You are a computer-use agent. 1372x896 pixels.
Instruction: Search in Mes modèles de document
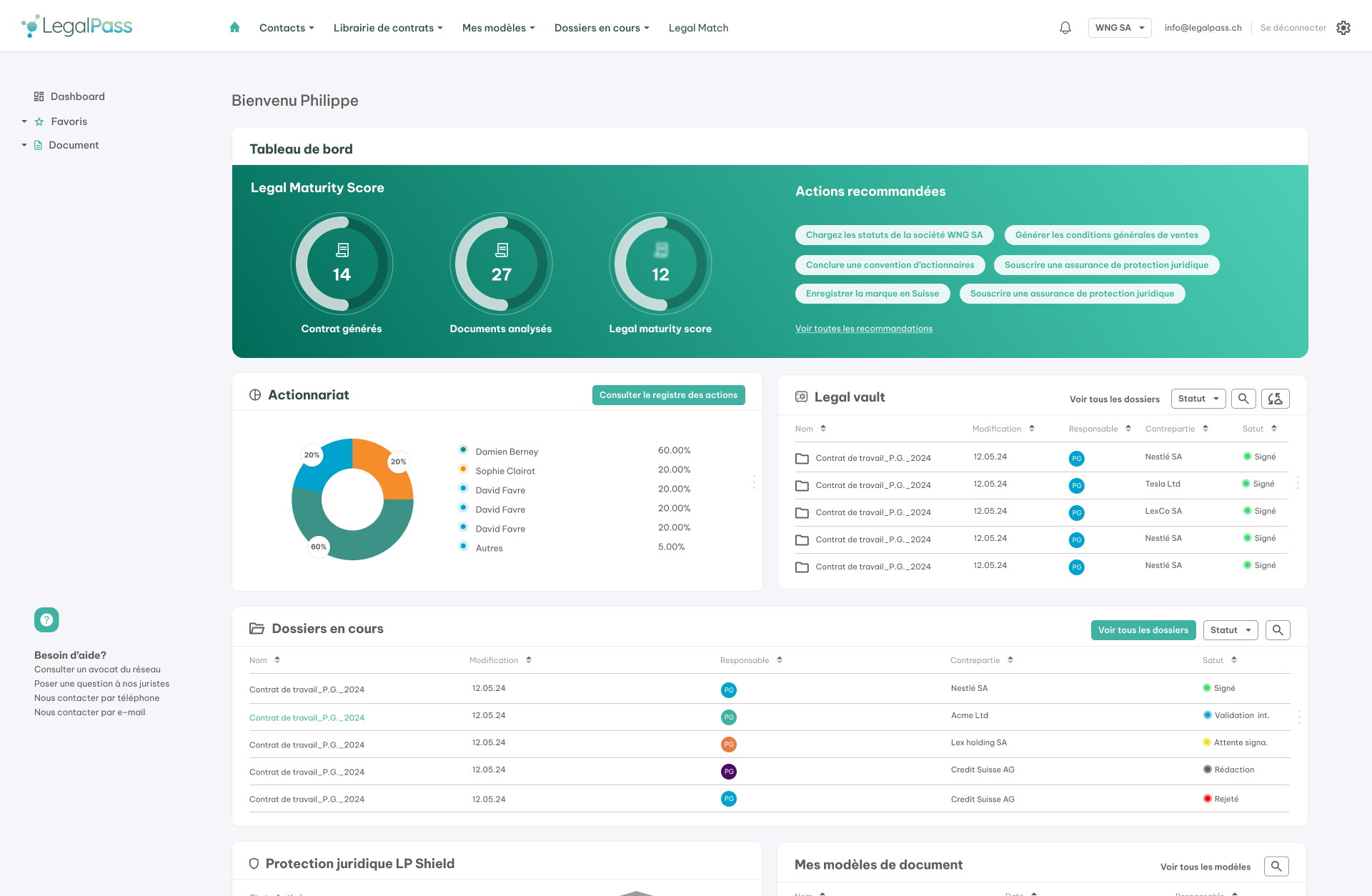(1276, 866)
